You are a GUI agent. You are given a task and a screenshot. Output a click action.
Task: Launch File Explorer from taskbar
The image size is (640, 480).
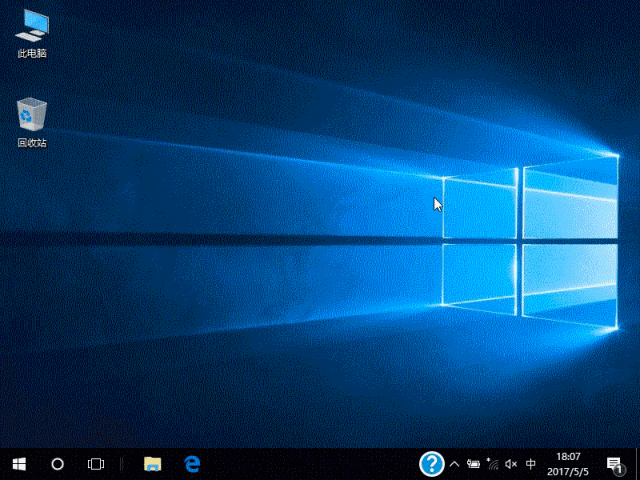pyautogui.click(x=153, y=464)
